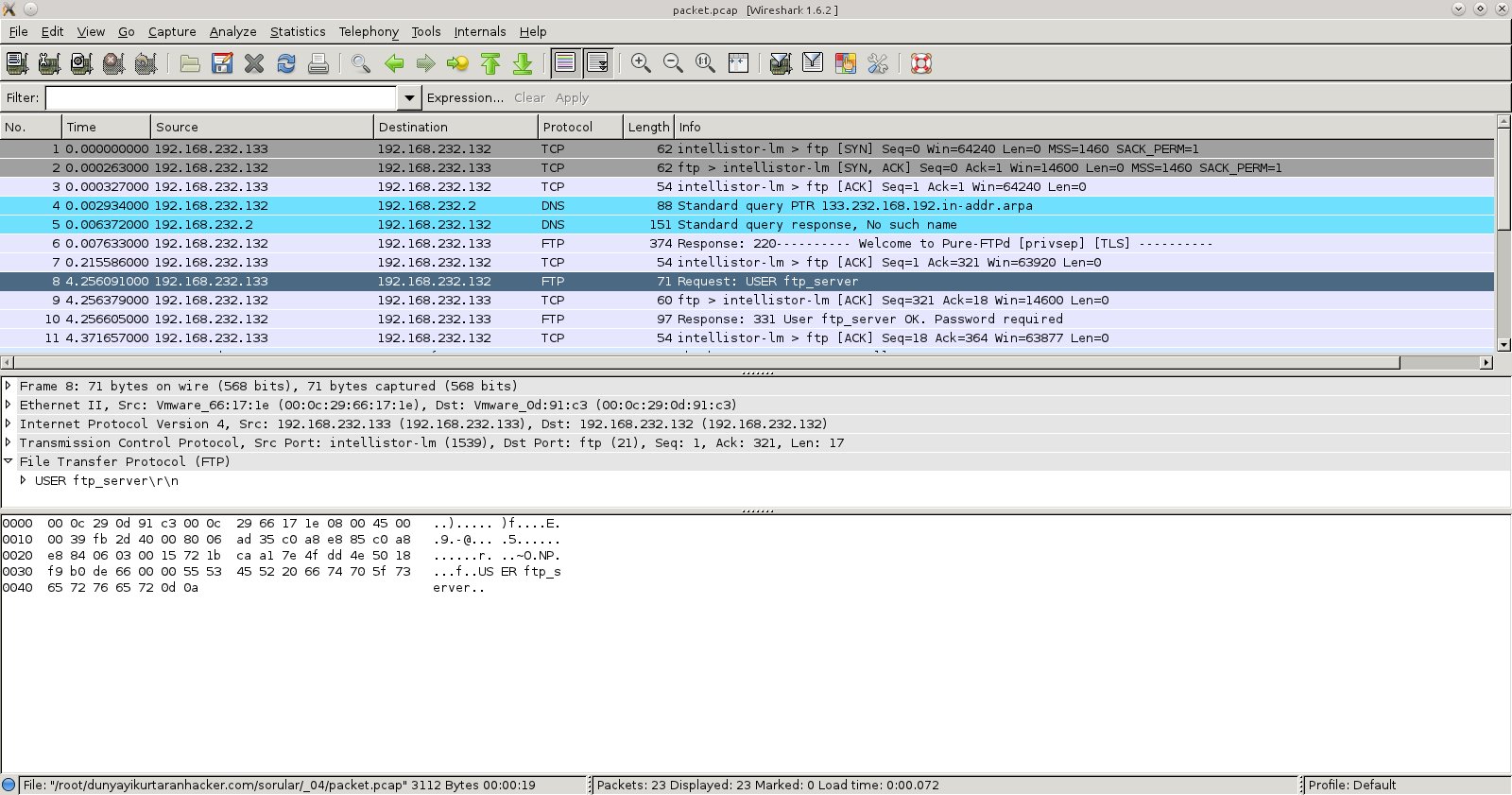Expand USER ftp_server\r\n subtree
This screenshot has height=795, width=1512.
24,480
